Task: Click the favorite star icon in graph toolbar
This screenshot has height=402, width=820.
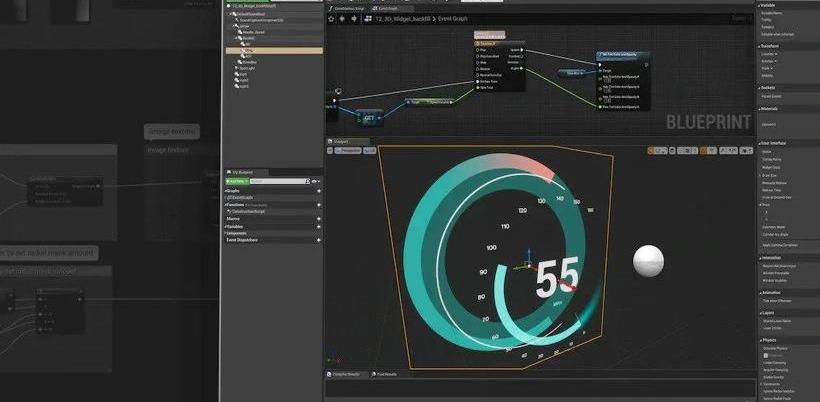Action: tap(330, 19)
